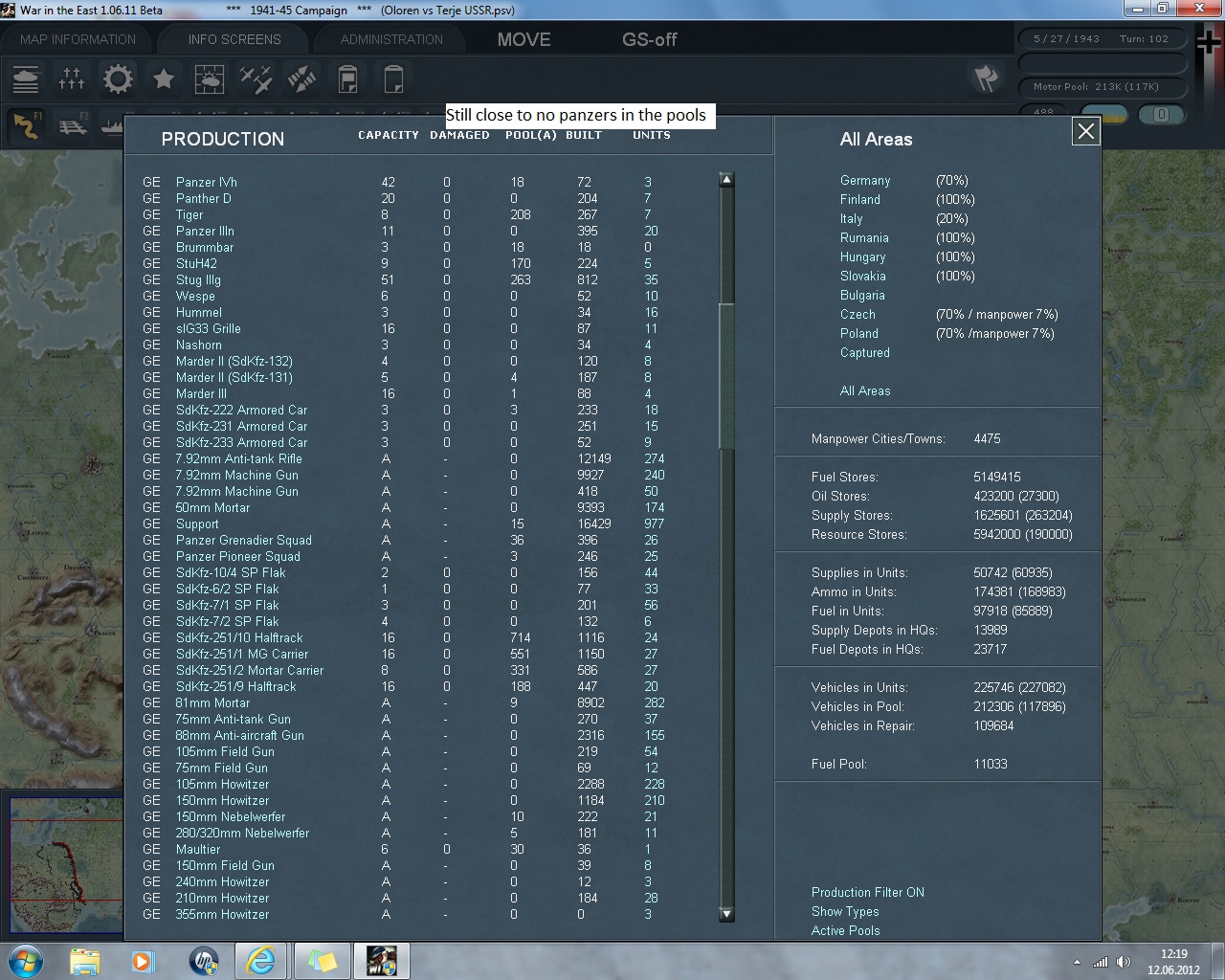The image size is (1225, 980).
Task: Select the F2 rail mode icon
Action: (72, 125)
